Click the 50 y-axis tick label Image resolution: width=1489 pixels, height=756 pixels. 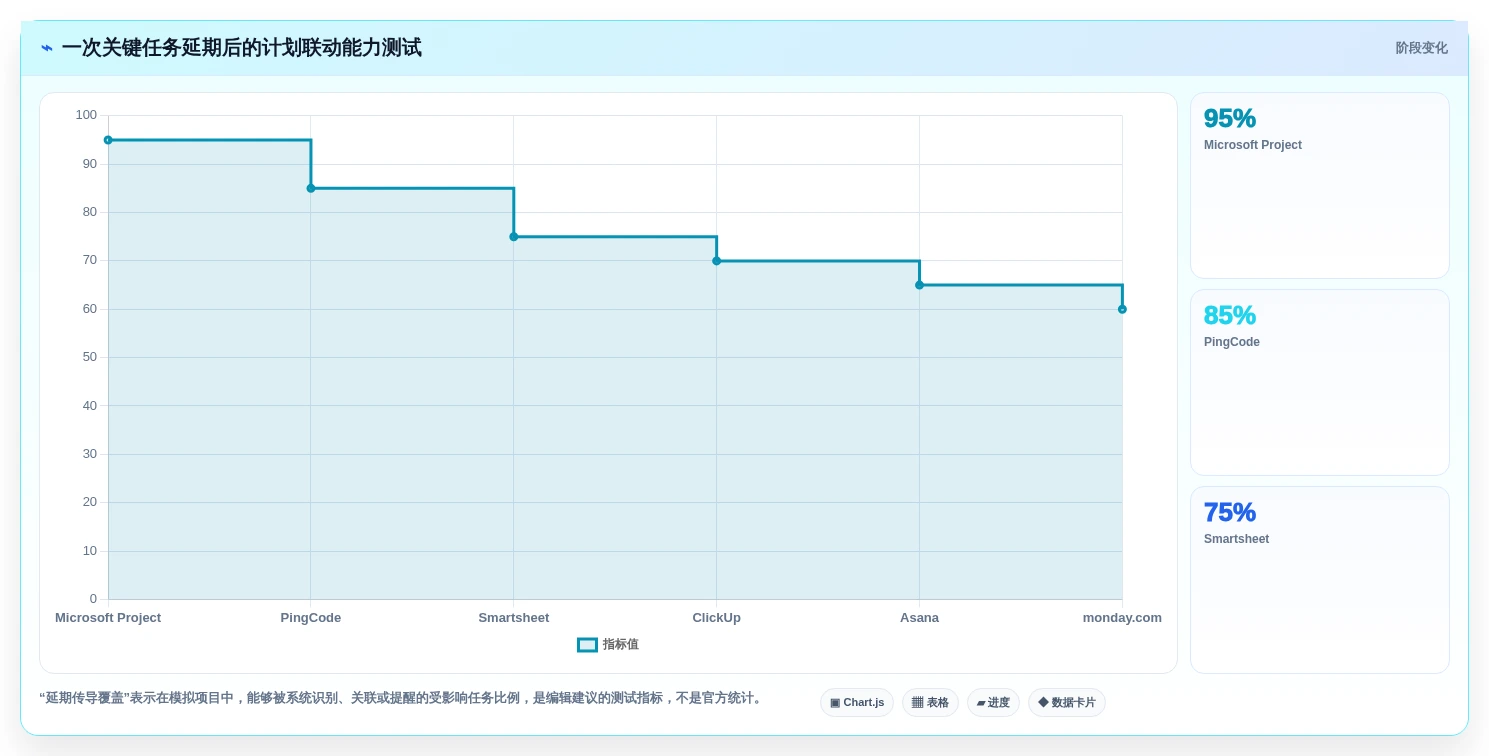coord(90,357)
